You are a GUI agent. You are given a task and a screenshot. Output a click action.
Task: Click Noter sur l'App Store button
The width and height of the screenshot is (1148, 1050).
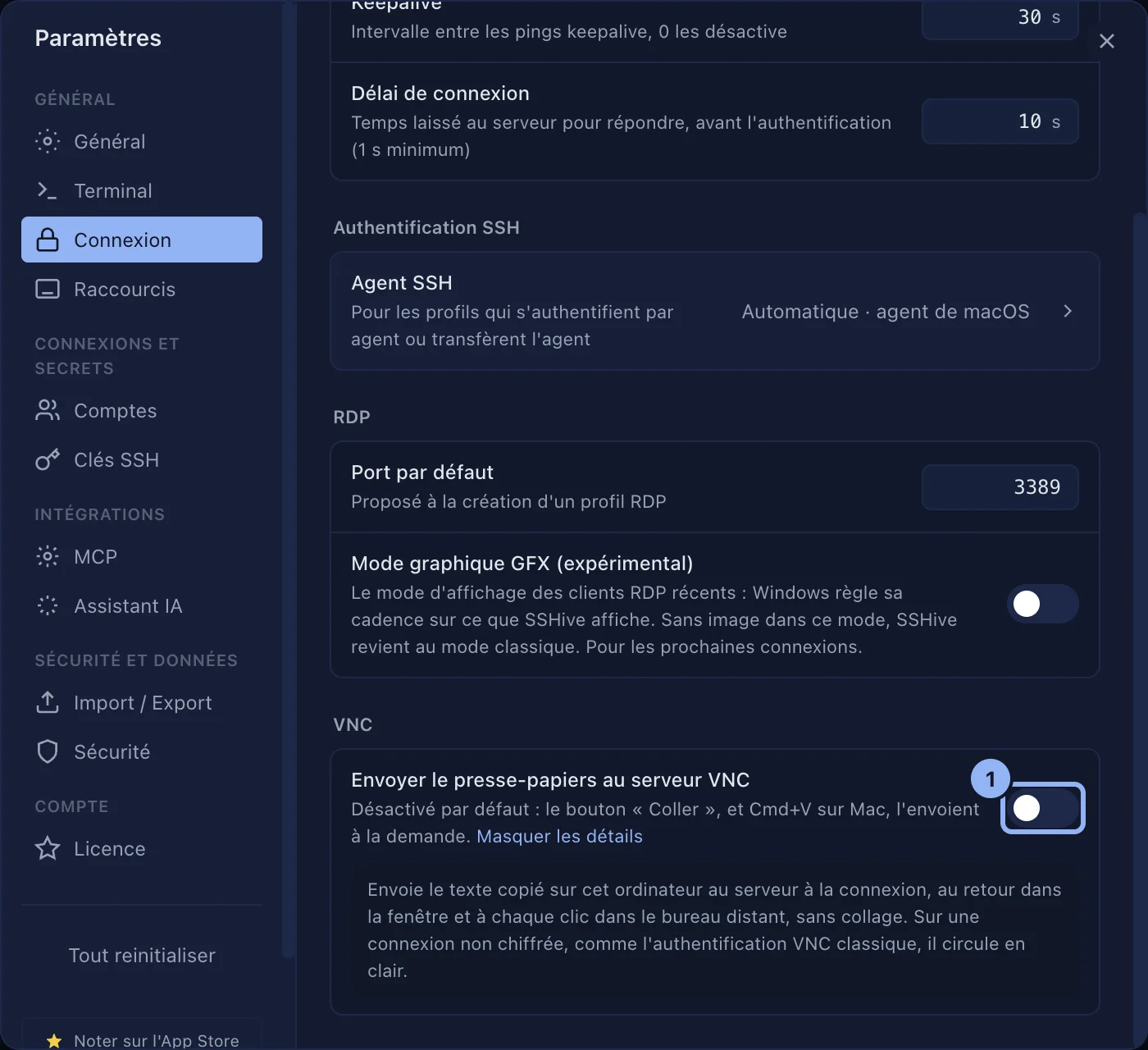(142, 1035)
